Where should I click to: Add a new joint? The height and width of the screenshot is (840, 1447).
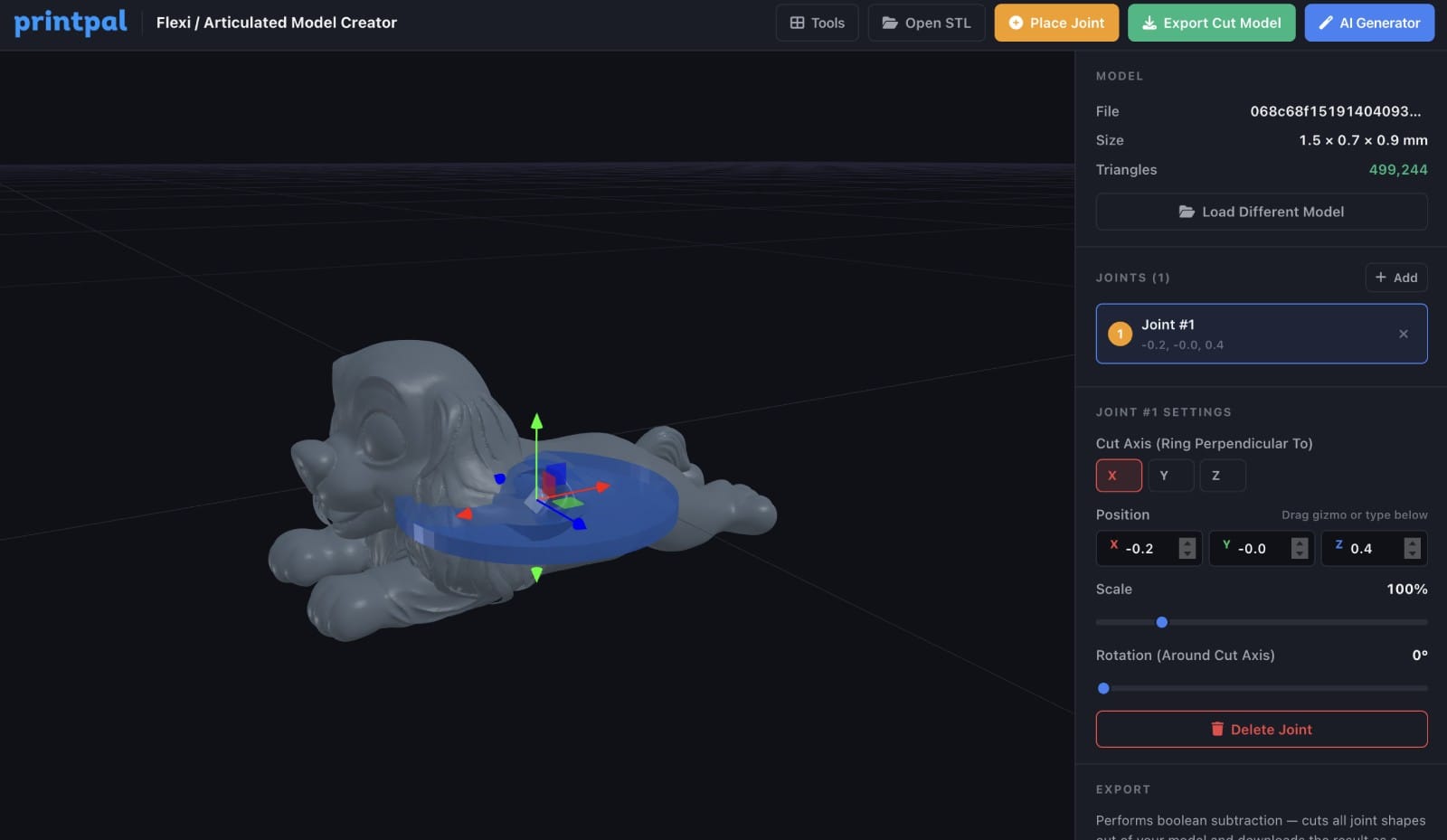pyautogui.click(x=1395, y=278)
